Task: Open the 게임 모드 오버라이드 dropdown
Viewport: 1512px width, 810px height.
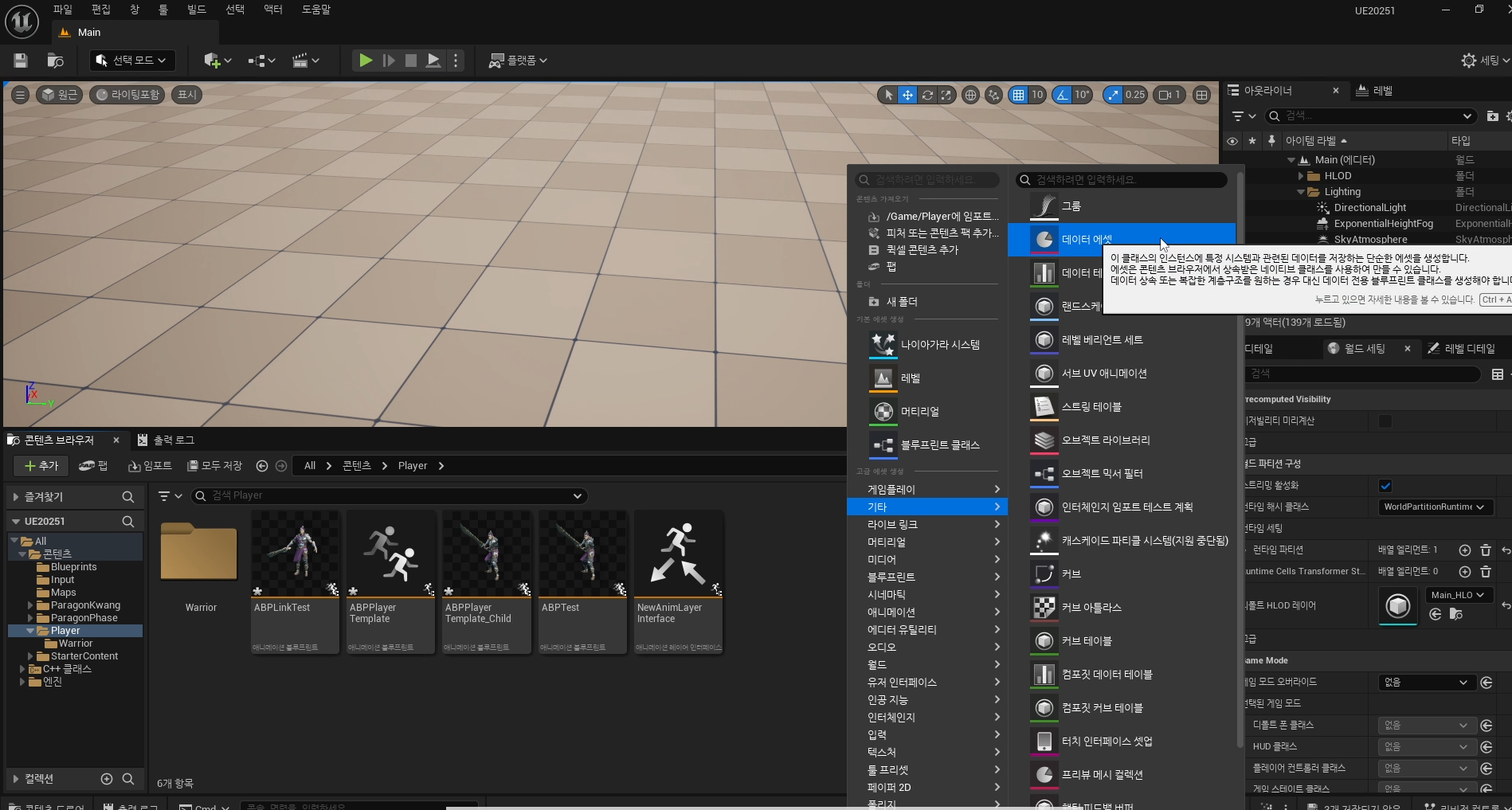Action: [x=1428, y=683]
